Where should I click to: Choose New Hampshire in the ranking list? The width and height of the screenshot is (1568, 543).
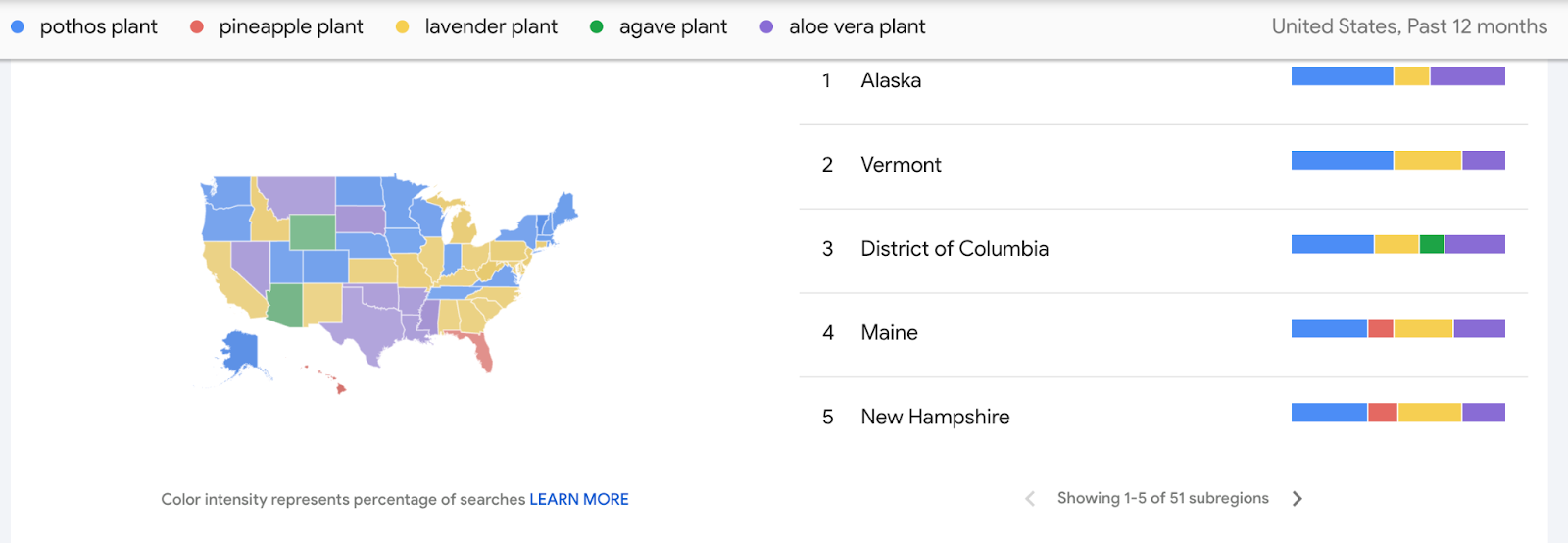[1163, 419]
